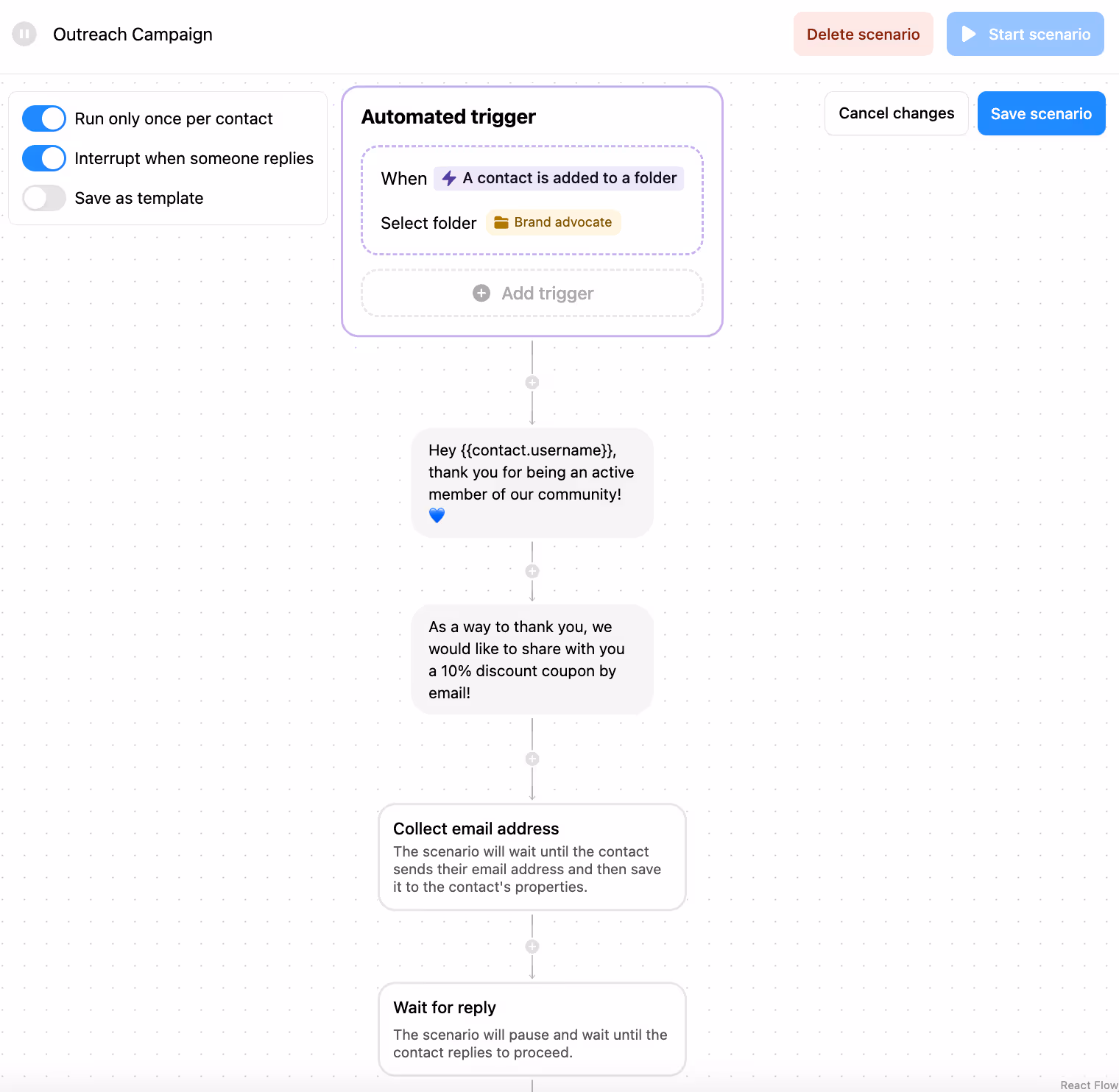The width and height of the screenshot is (1119, 1092).
Task: Click the play icon inside Start scenario button
Action: click(x=969, y=34)
